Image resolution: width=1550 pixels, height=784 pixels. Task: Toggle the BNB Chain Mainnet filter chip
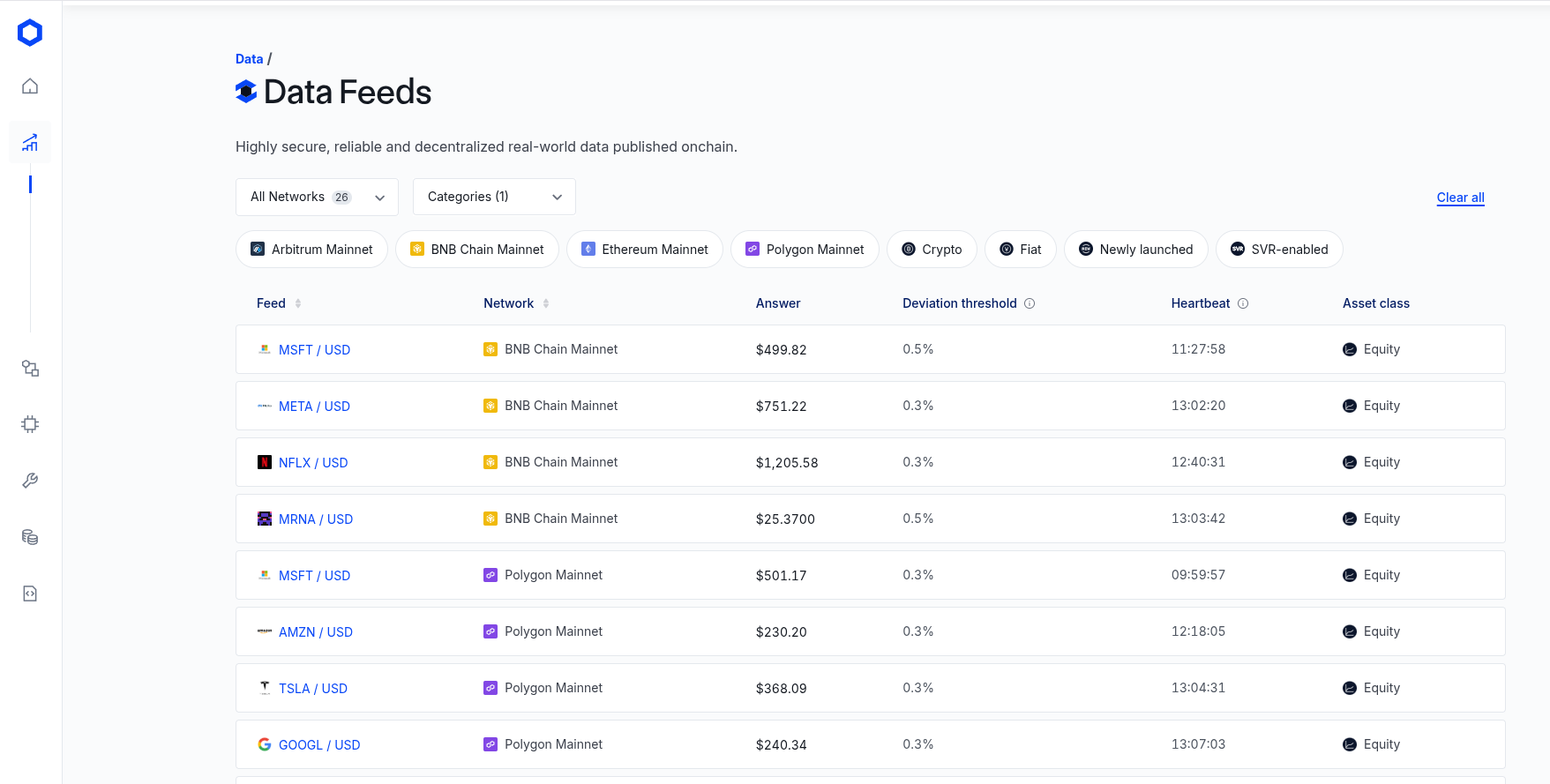coord(476,250)
